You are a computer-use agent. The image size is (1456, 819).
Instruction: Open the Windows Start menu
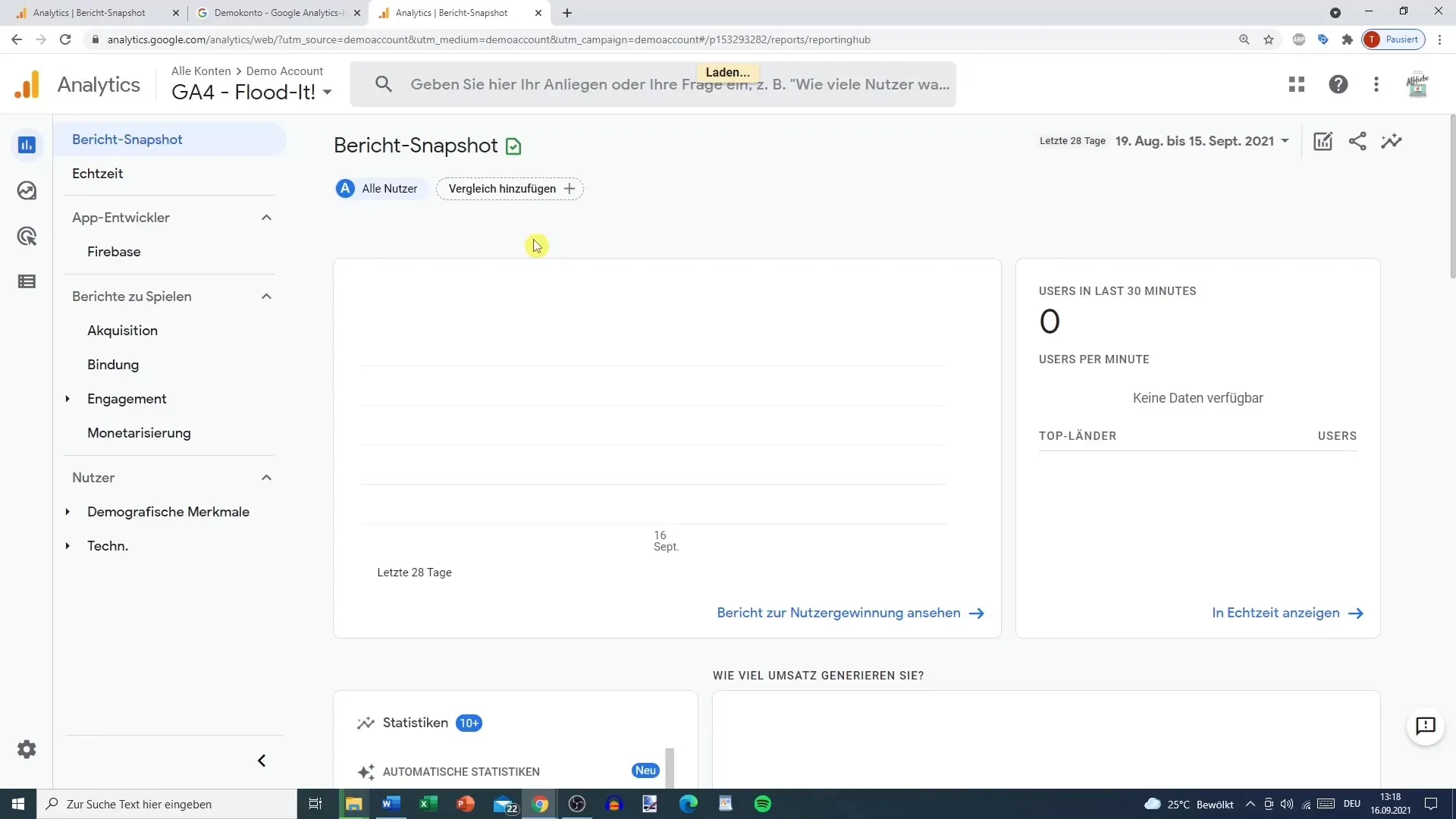18,804
